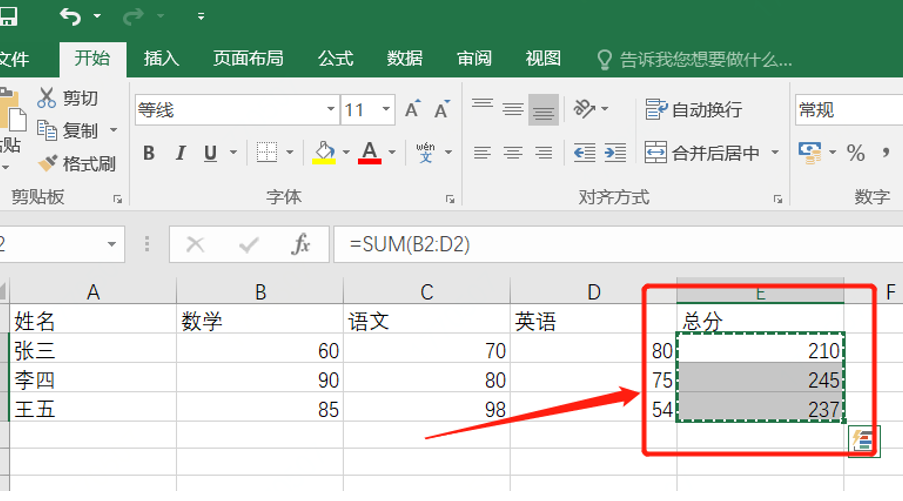
Task: Select column B header
Action: click(260, 291)
